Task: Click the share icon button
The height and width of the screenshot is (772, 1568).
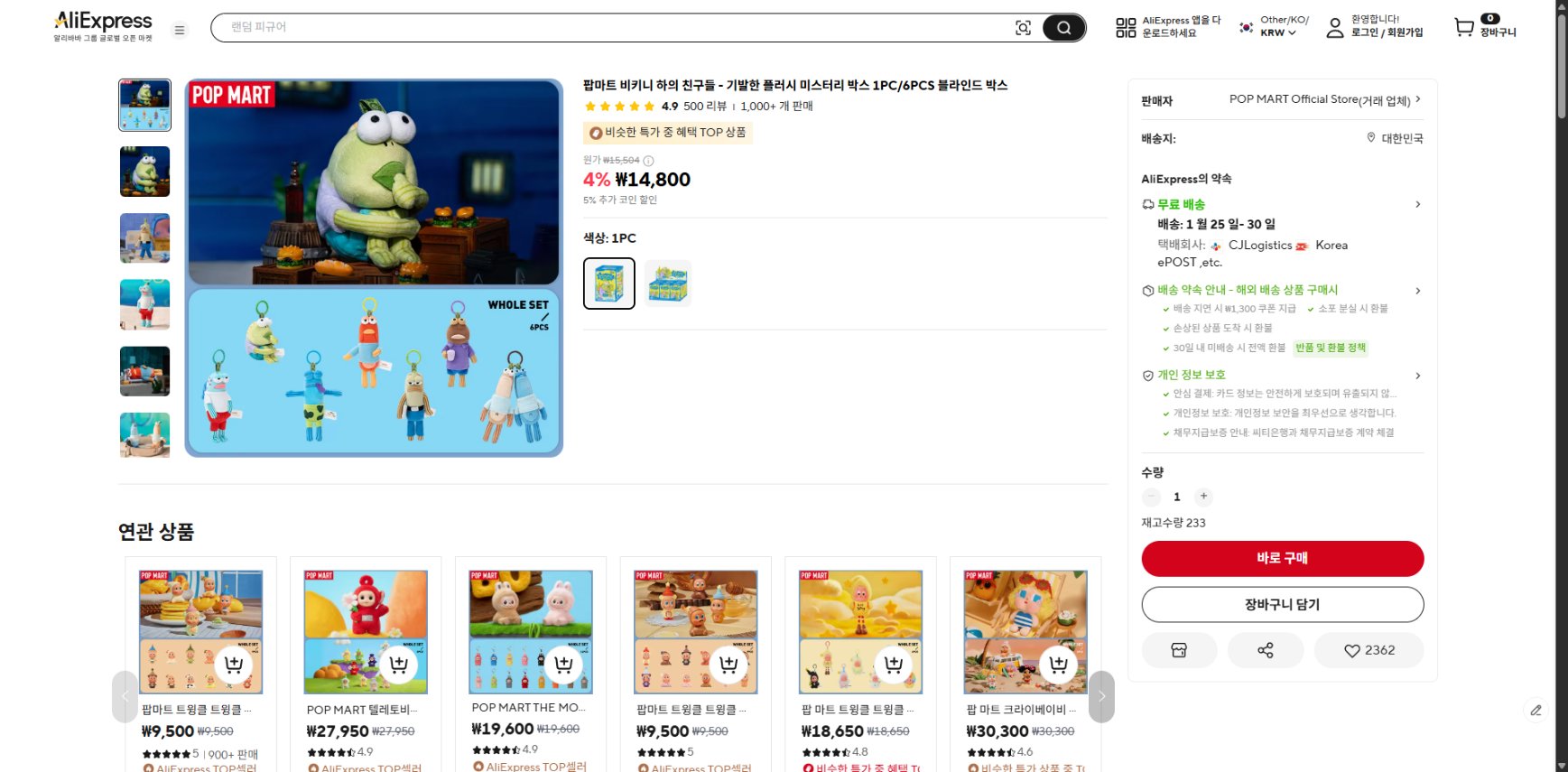Action: (x=1266, y=650)
